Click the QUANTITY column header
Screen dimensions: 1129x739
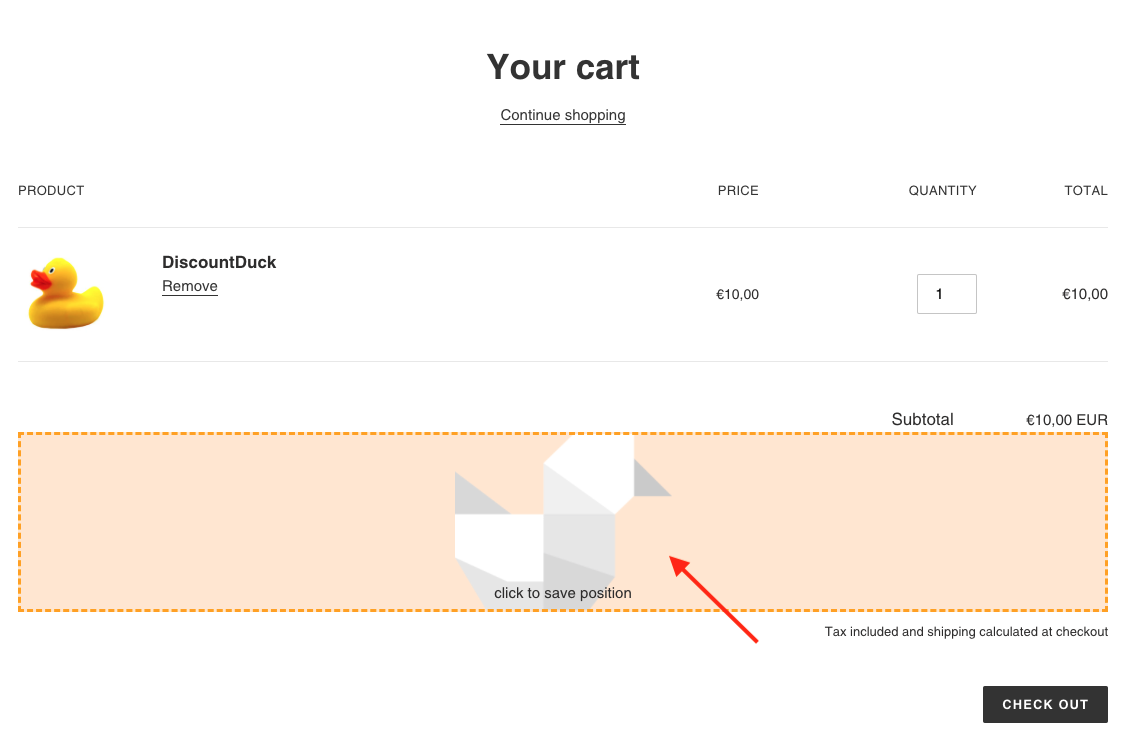tap(942, 190)
